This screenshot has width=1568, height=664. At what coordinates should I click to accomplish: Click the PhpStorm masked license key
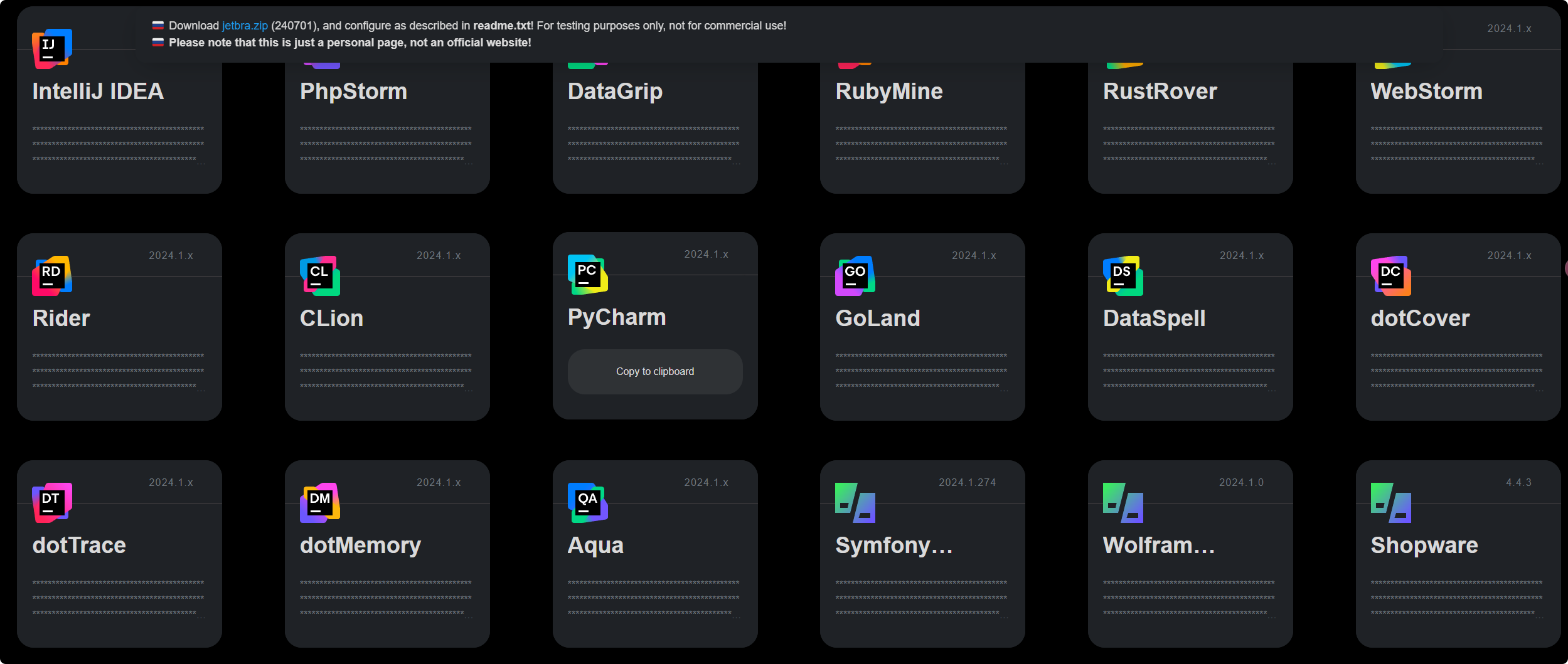point(387,144)
